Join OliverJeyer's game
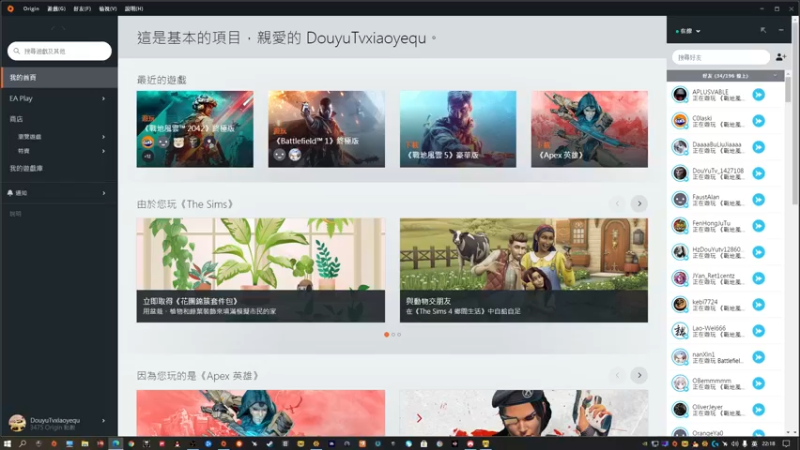800x450 pixels. pyautogui.click(x=759, y=410)
